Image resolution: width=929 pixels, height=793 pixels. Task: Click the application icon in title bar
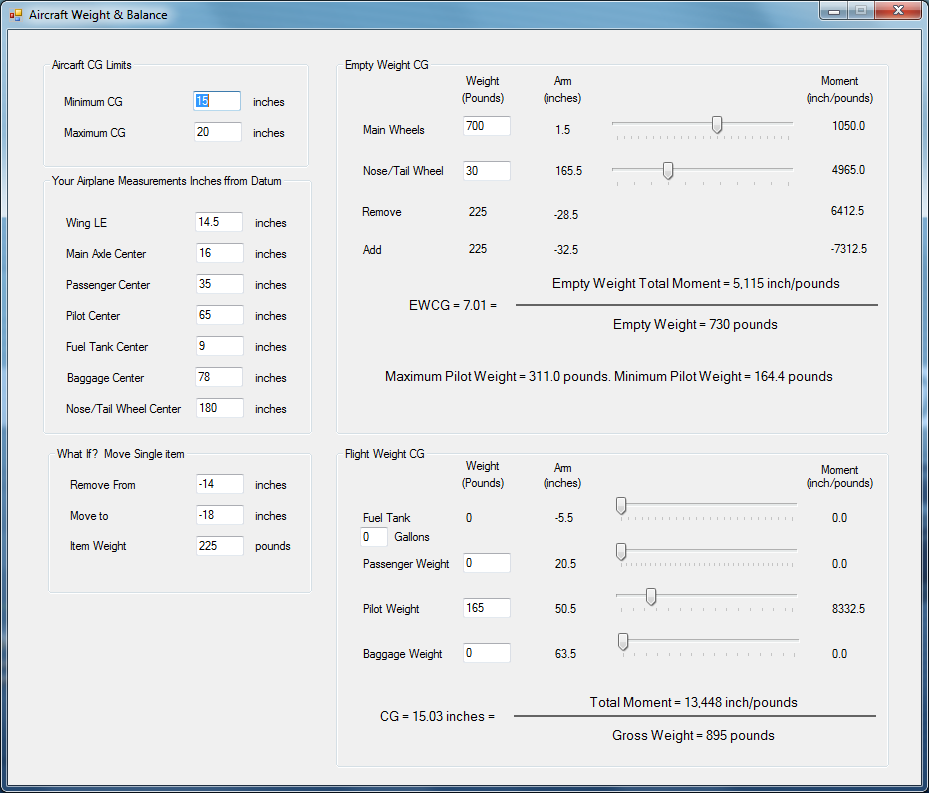point(15,14)
